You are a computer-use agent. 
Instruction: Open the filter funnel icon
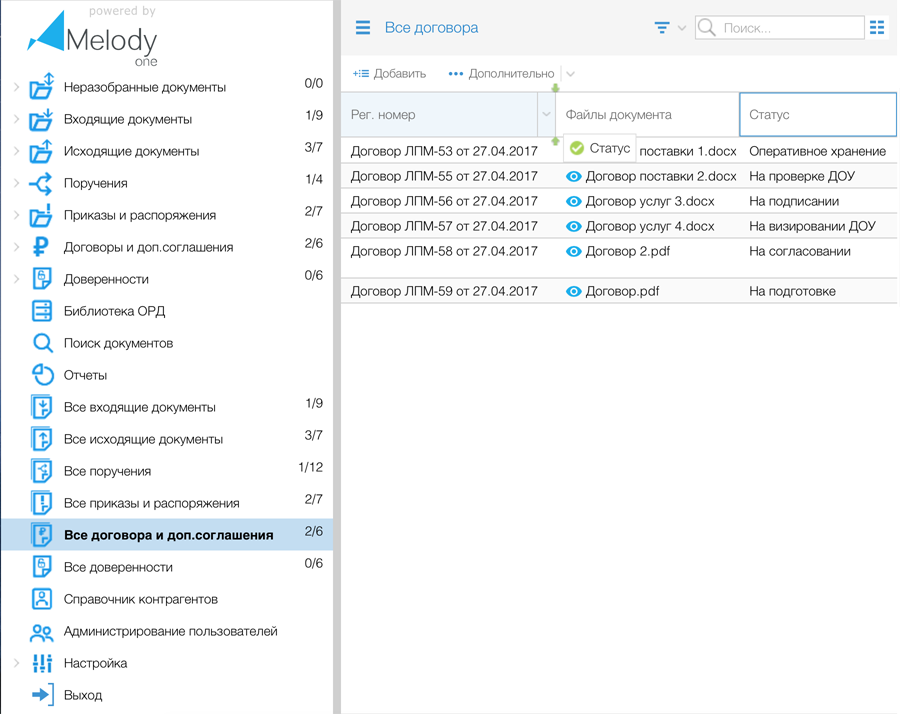[662, 28]
